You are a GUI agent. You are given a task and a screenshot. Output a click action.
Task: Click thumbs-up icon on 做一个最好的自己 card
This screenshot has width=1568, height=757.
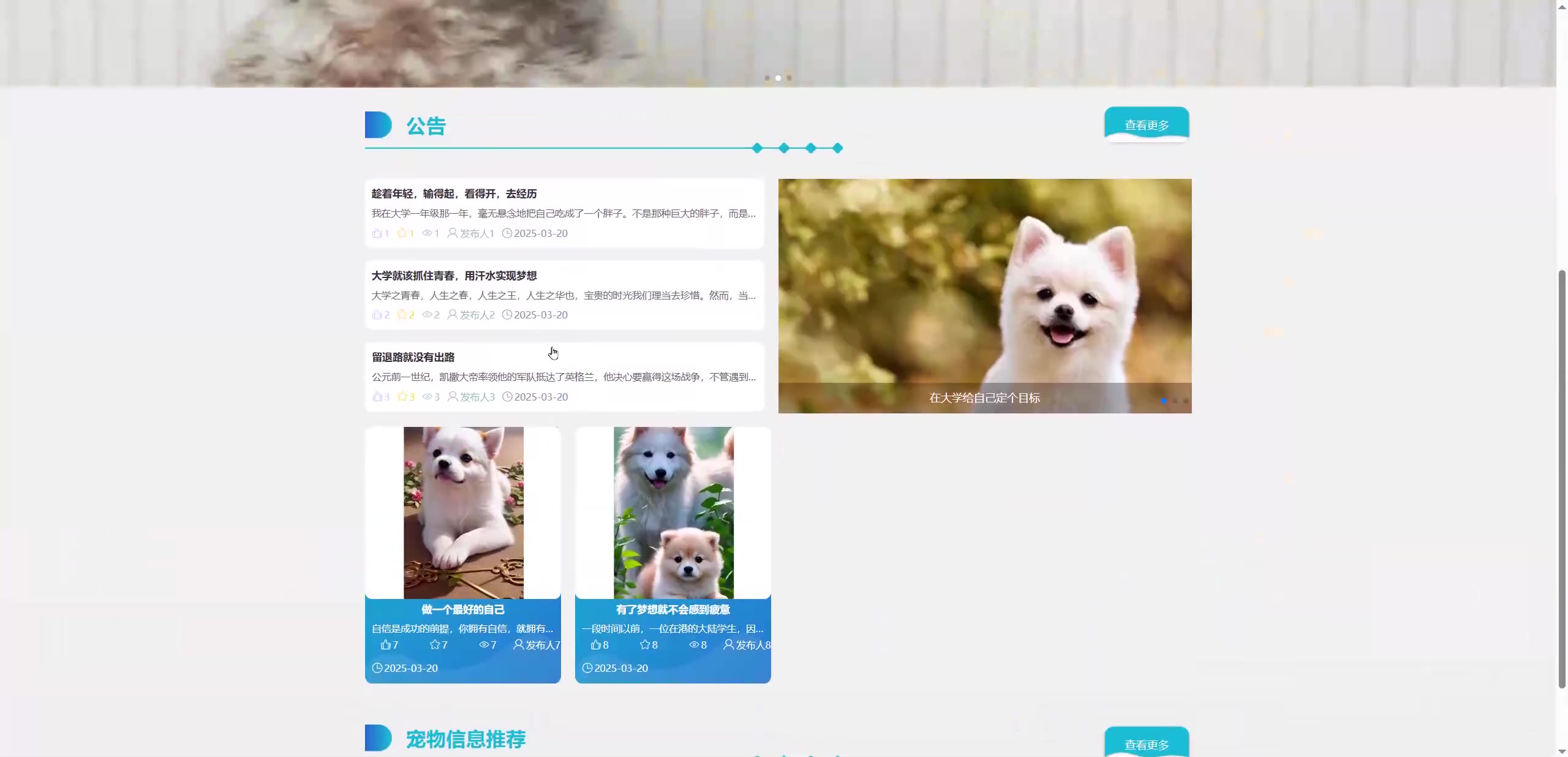coord(385,645)
